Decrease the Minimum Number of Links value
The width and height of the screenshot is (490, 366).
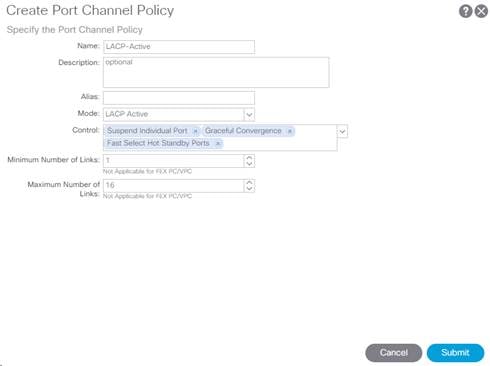(249, 164)
